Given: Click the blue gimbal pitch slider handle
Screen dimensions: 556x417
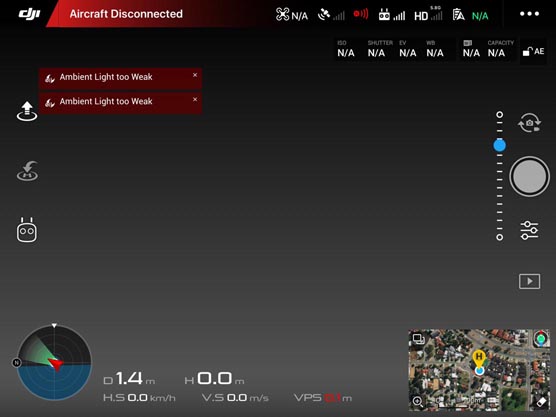Looking at the screenshot, I should coord(500,145).
